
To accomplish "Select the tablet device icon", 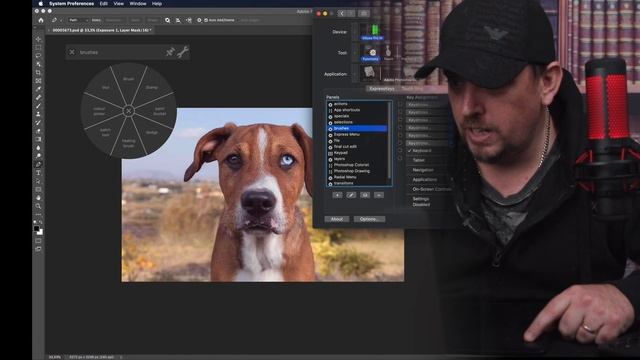I will click(372, 32).
